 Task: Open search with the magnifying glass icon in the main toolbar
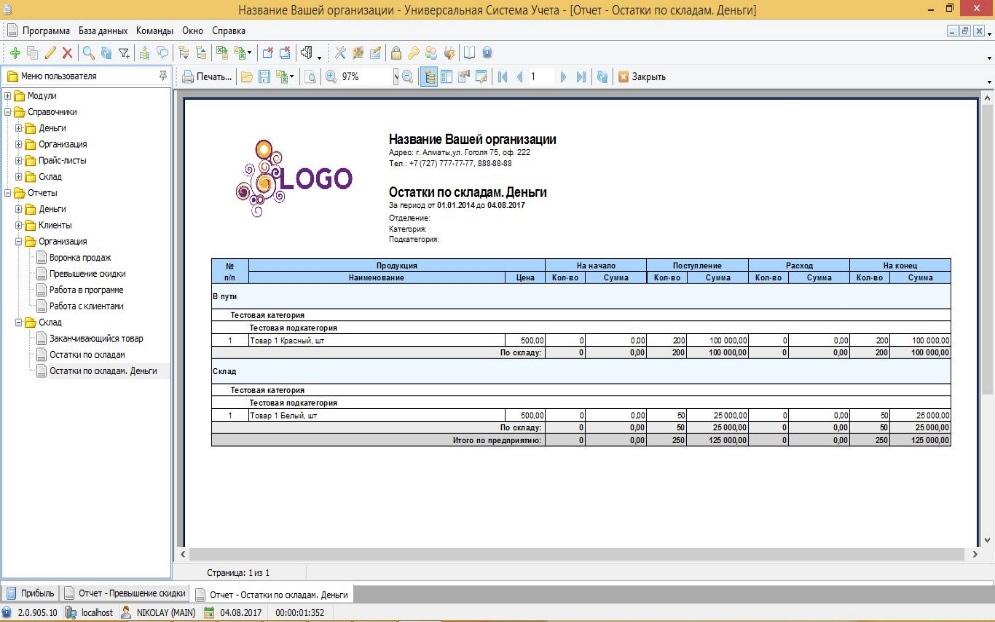(x=89, y=53)
